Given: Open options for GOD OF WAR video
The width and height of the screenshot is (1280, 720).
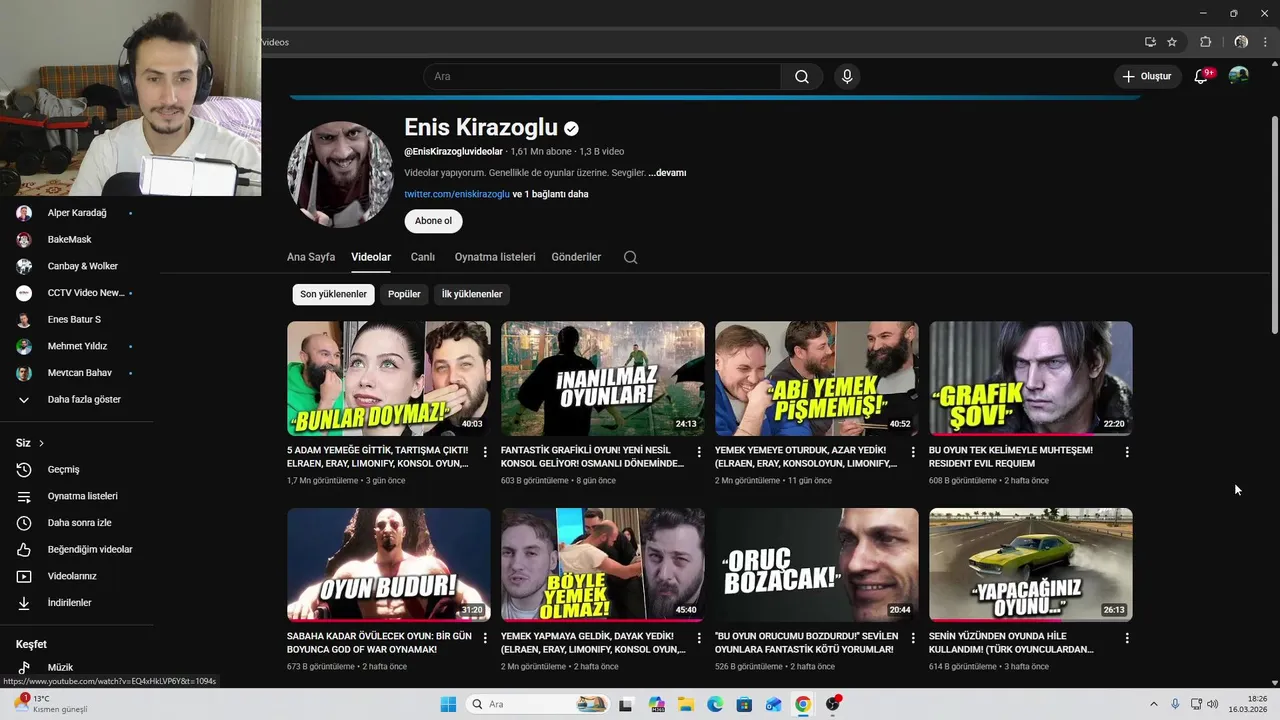Looking at the screenshot, I should [x=485, y=638].
